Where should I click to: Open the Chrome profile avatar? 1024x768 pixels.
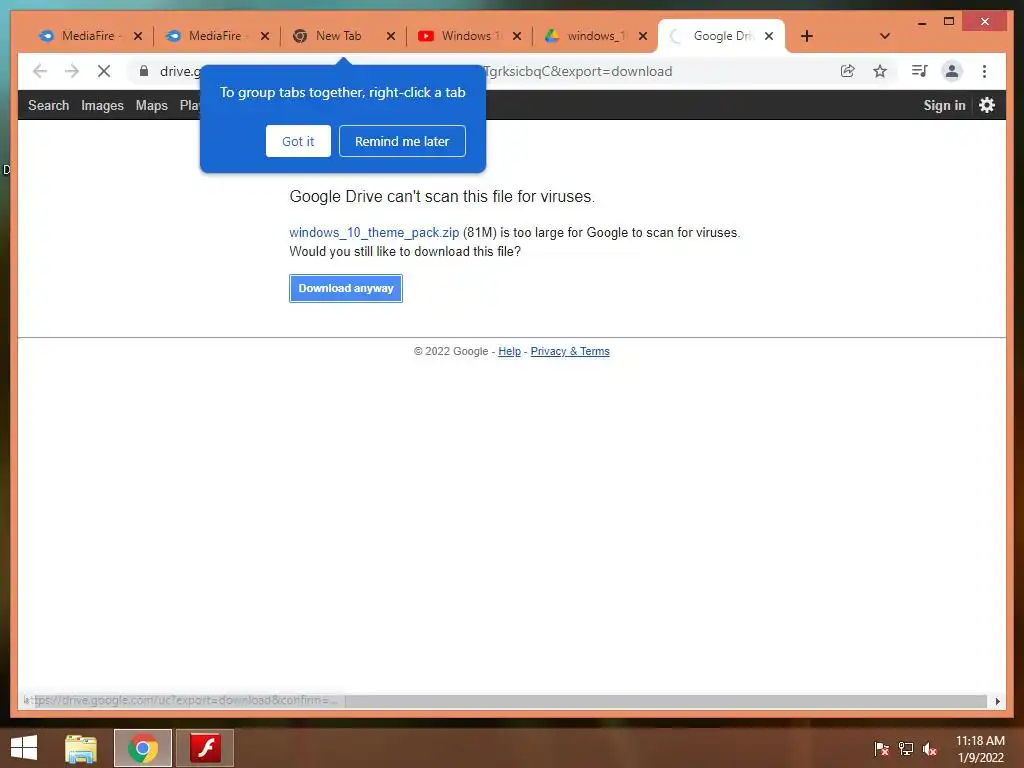point(952,71)
